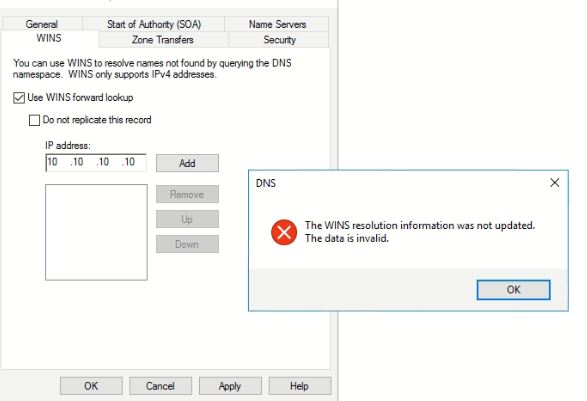
Task: Open the Name Servers tab
Action: [277, 24]
